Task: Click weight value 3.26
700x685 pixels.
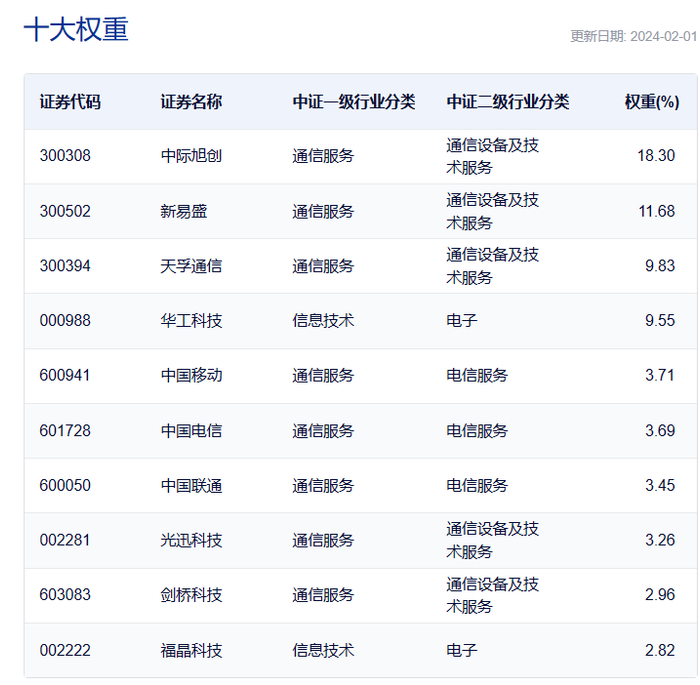Action: pos(660,540)
